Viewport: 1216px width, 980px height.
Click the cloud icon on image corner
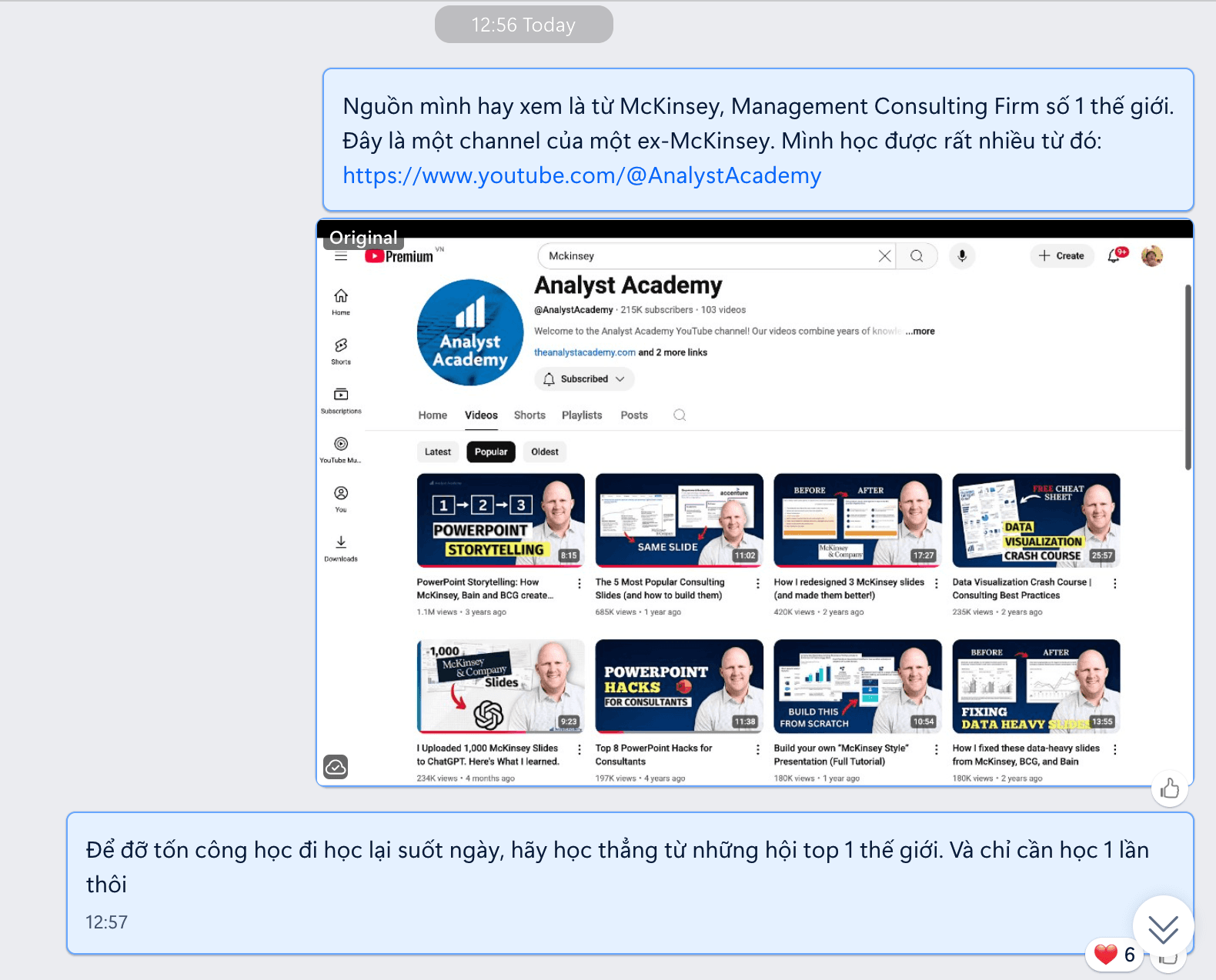[336, 766]
